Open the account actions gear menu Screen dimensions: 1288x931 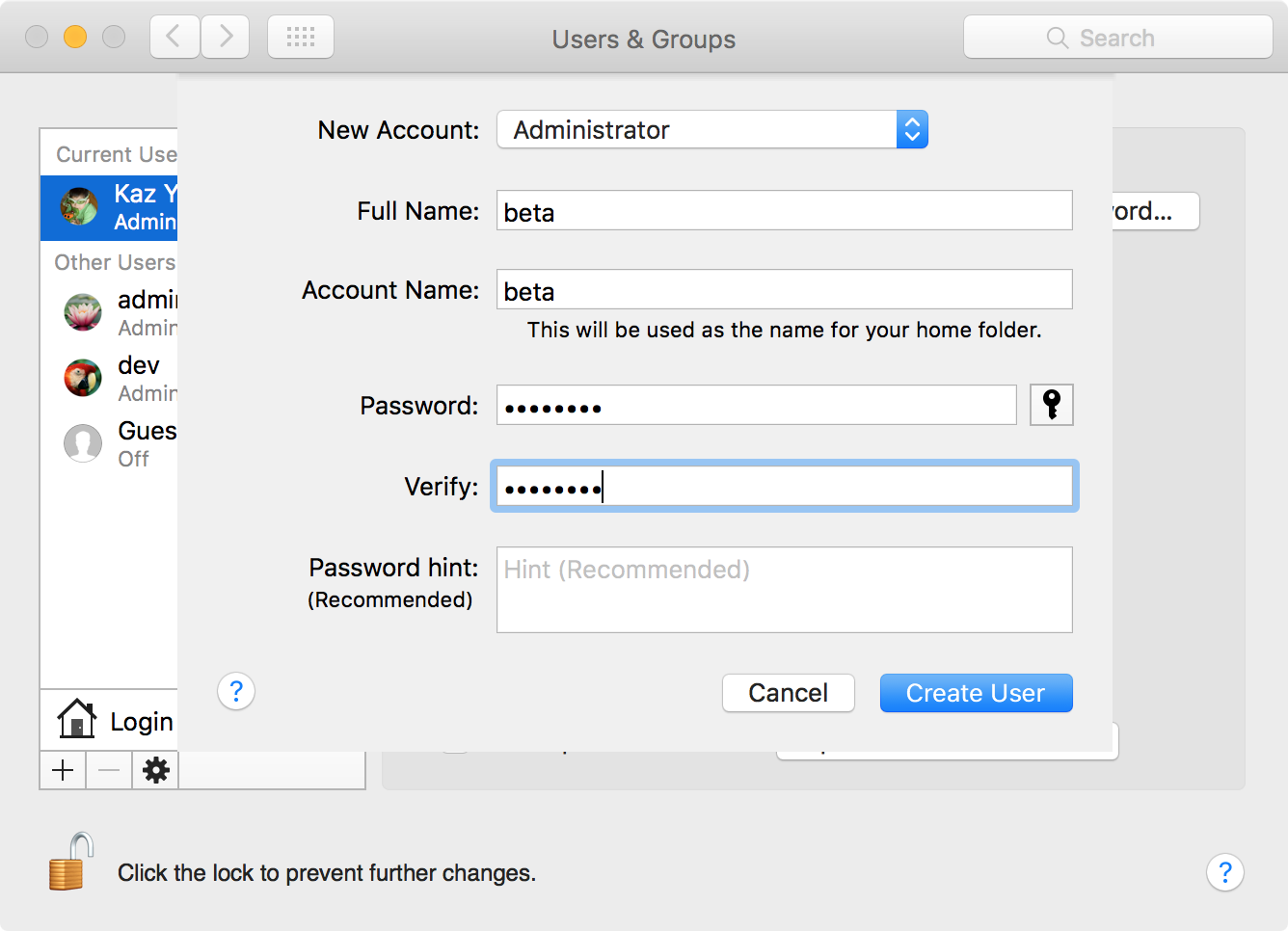154,770
